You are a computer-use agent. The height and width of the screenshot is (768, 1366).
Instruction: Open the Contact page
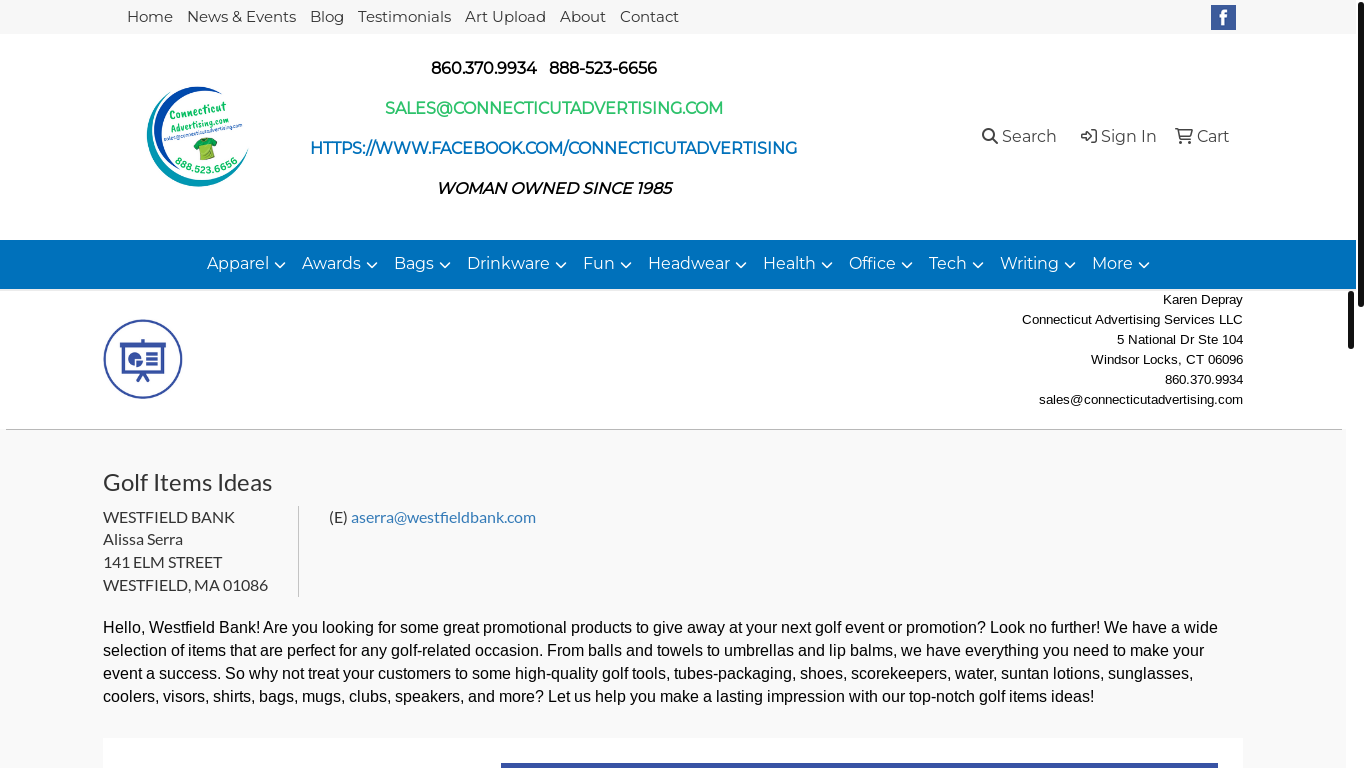pyautogui.click(x=649, y=17)
